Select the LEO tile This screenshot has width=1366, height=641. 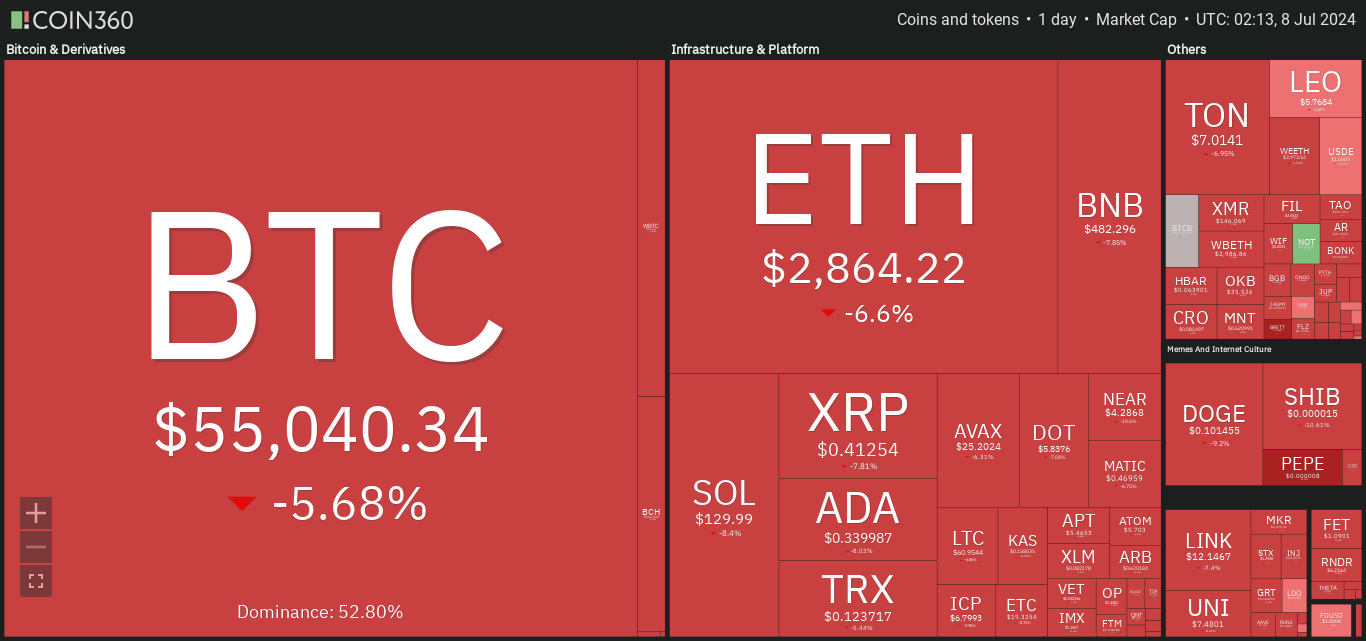[1315, 89]
